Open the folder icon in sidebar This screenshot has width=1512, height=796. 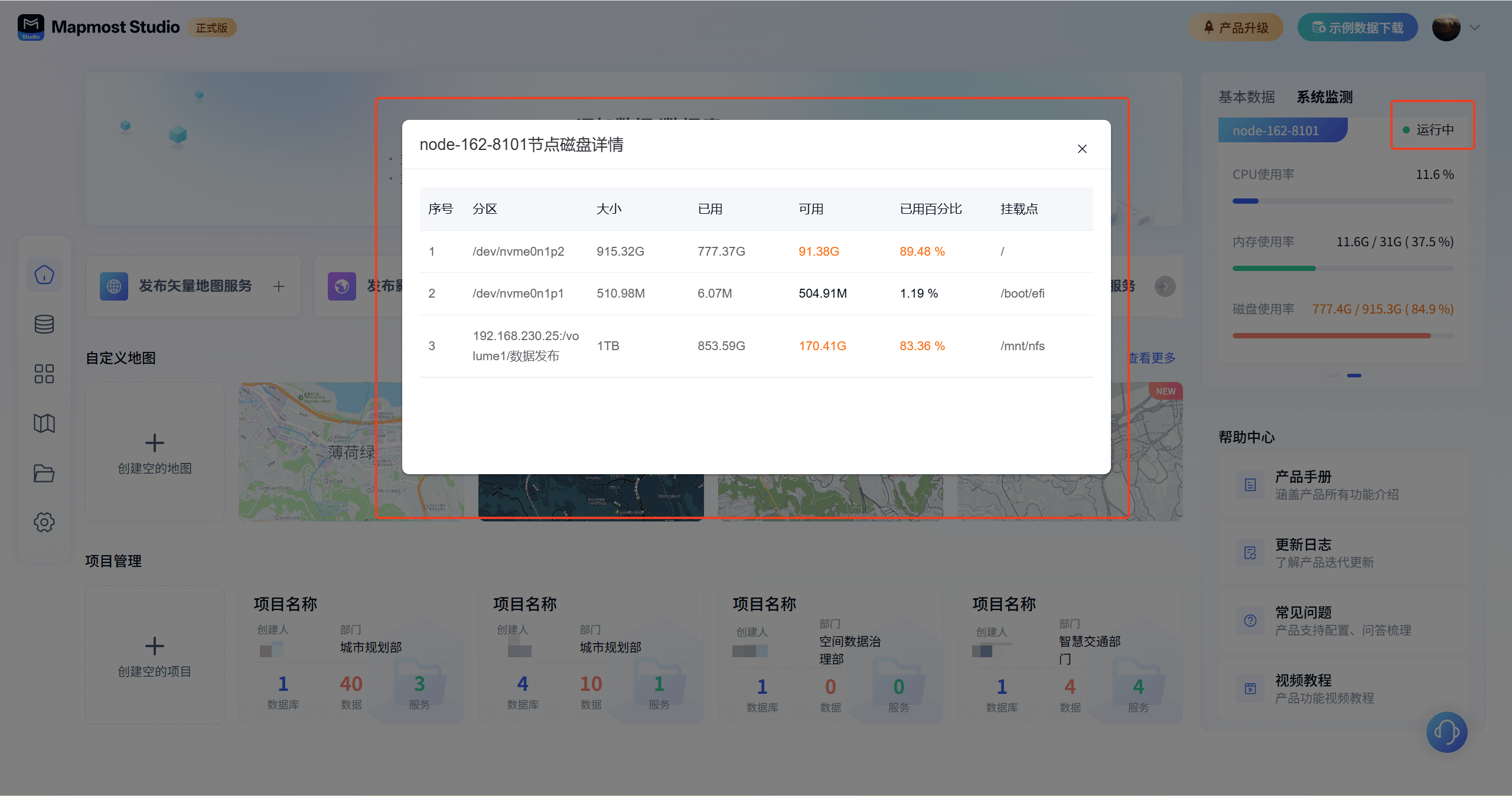44,473
